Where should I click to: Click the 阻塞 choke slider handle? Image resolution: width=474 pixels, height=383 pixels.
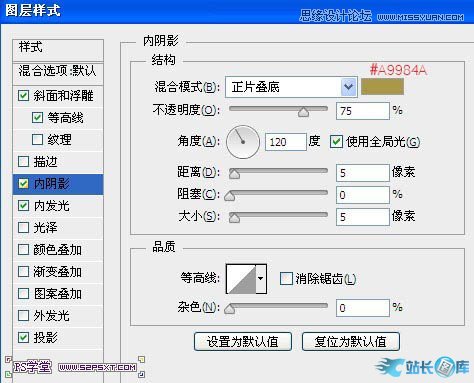[x=229, y=196]
